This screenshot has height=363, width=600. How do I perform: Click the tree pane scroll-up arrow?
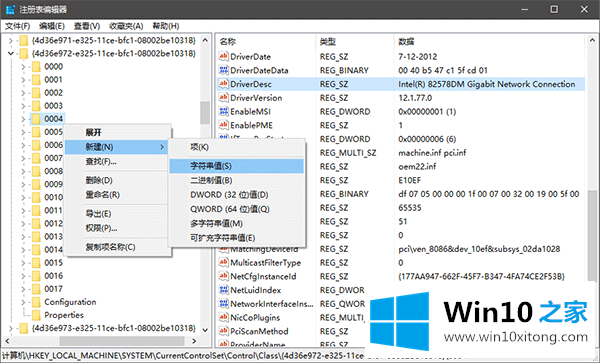[x=205, y=40]
